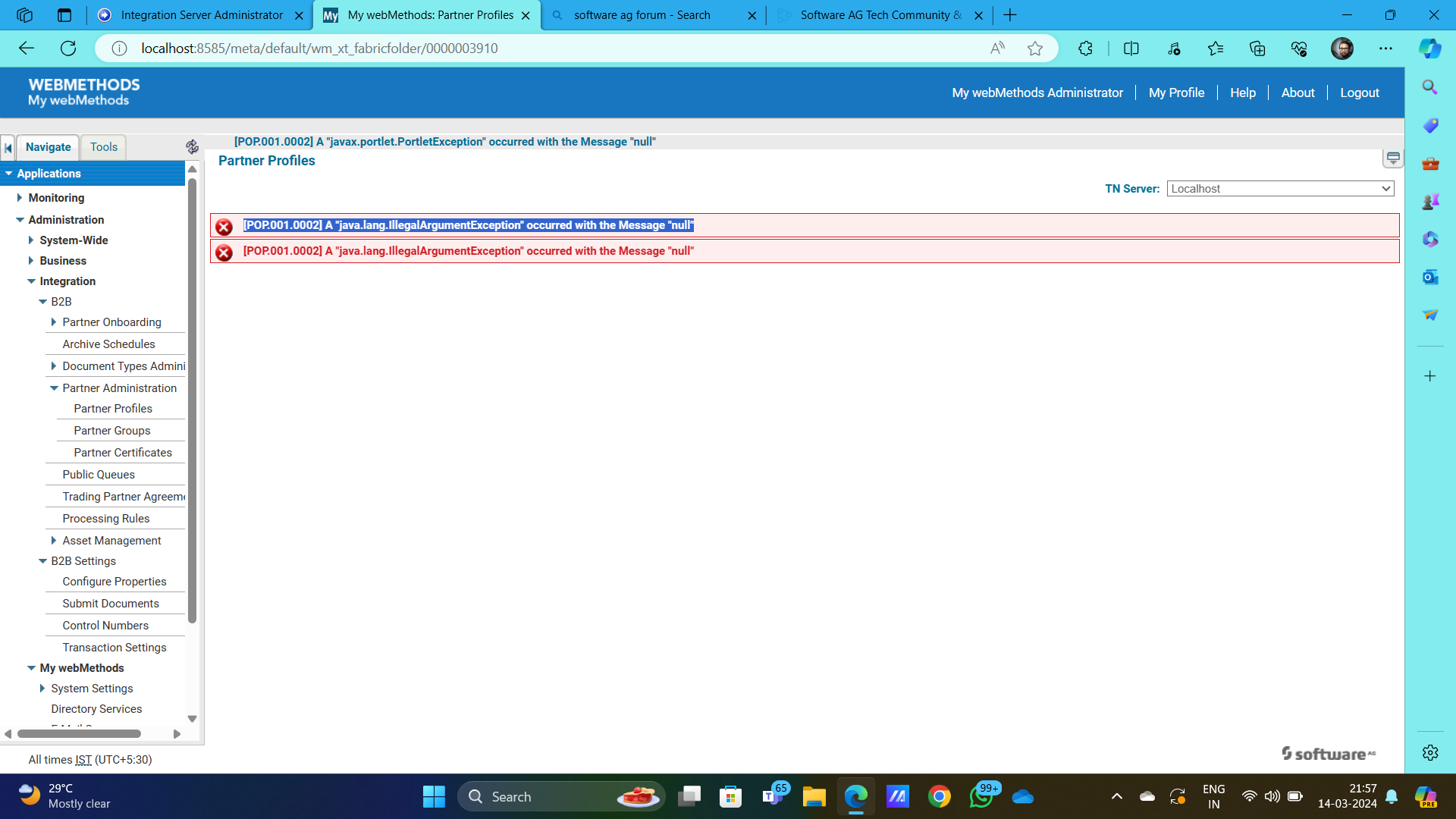Click the refresh navigation tree icon
1456x819 pixels.
point(192,147)
